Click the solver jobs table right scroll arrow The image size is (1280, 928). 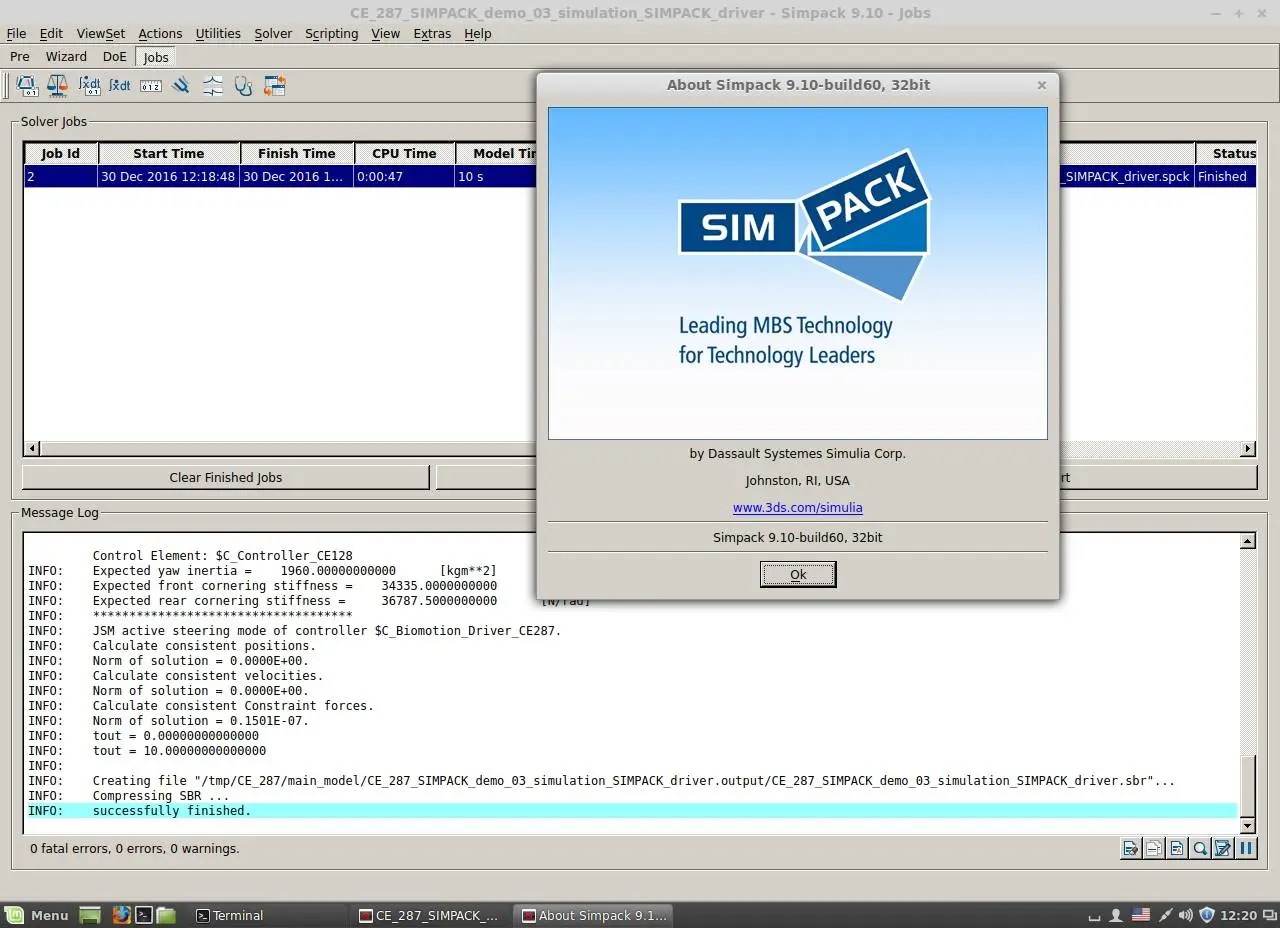point(1248,449)
